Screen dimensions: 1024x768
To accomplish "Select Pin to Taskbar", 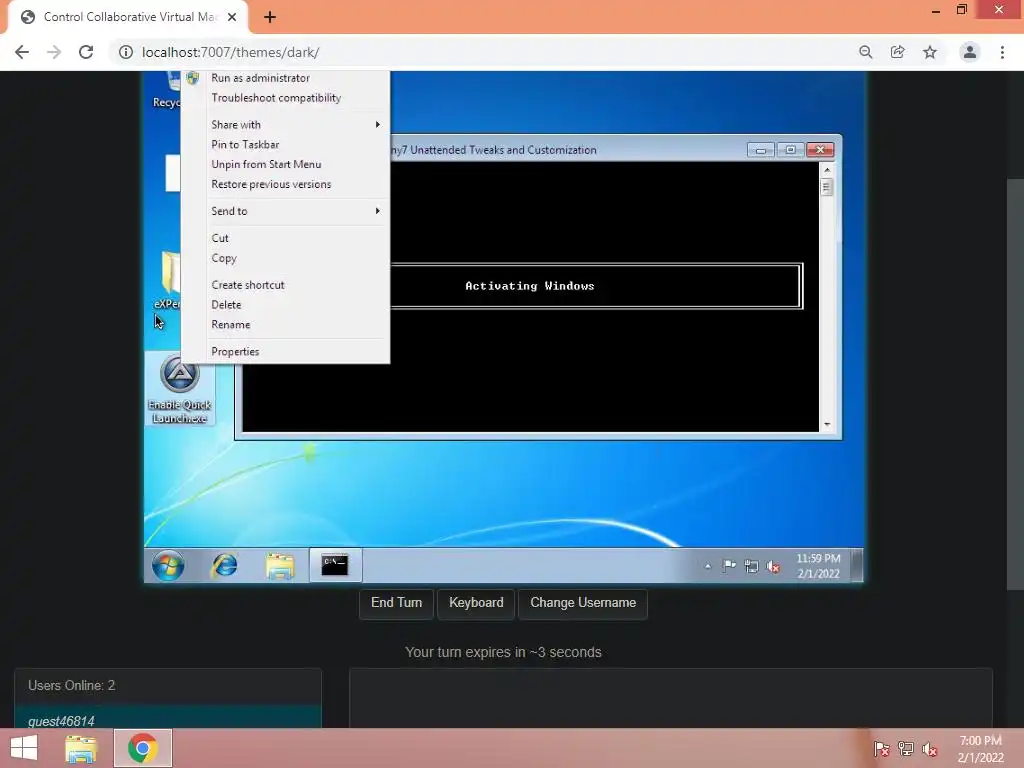I will point(285,144).
